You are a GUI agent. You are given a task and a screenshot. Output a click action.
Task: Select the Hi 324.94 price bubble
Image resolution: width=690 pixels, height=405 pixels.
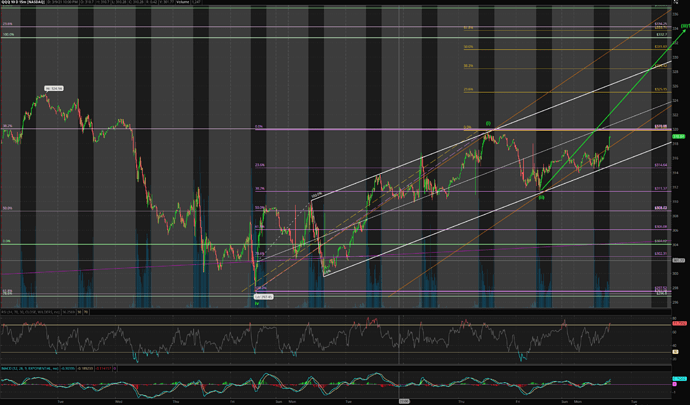pyautogui.click(x=53, y=89)
